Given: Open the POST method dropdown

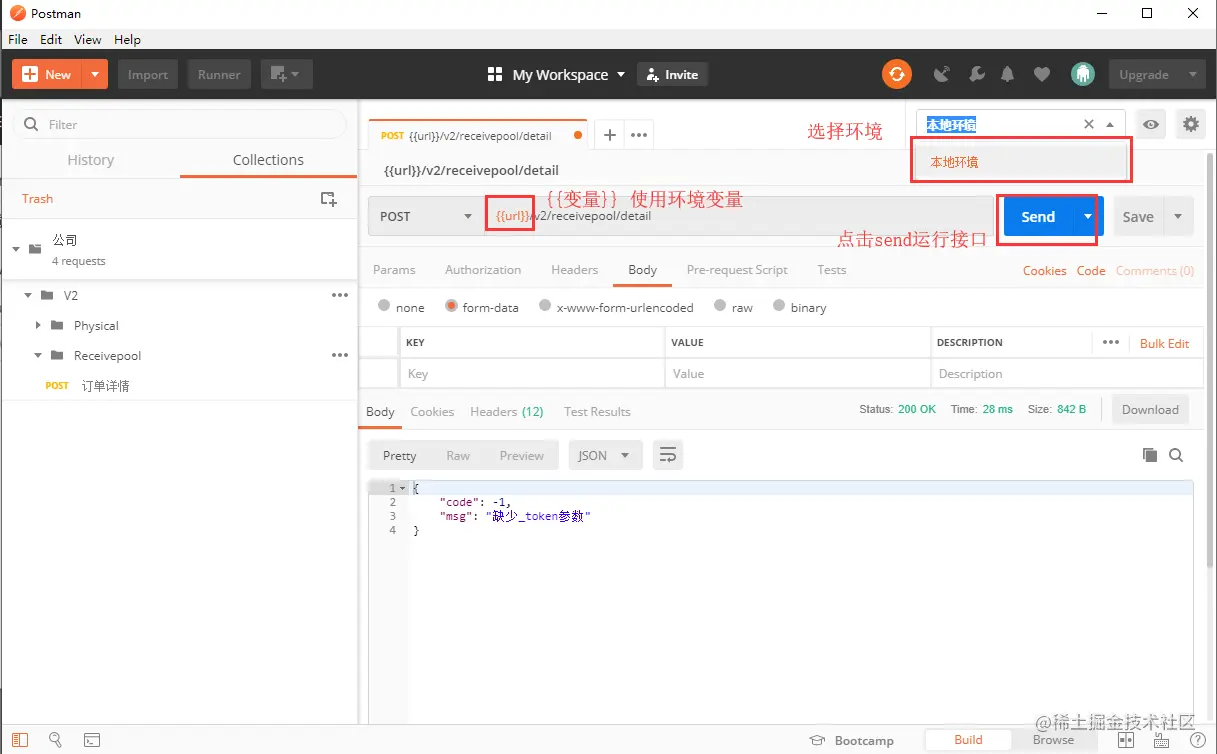Looking at the screenshot, I should (424, 216).
